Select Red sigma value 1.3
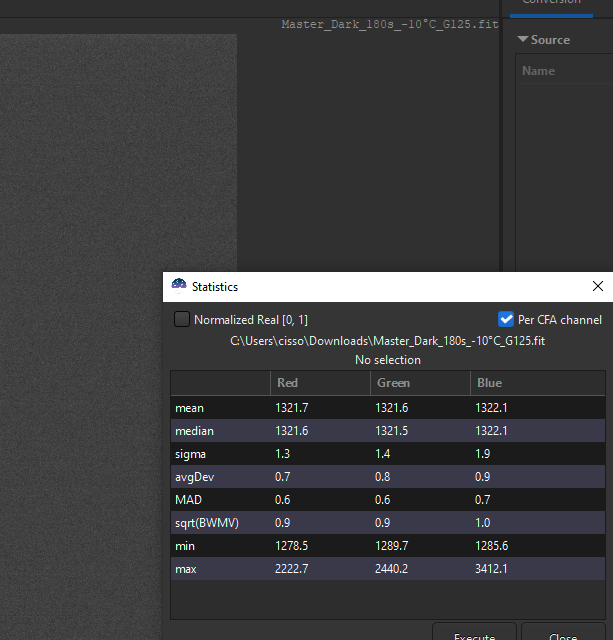This screenshot has height=640, width=613. point(282,454)
